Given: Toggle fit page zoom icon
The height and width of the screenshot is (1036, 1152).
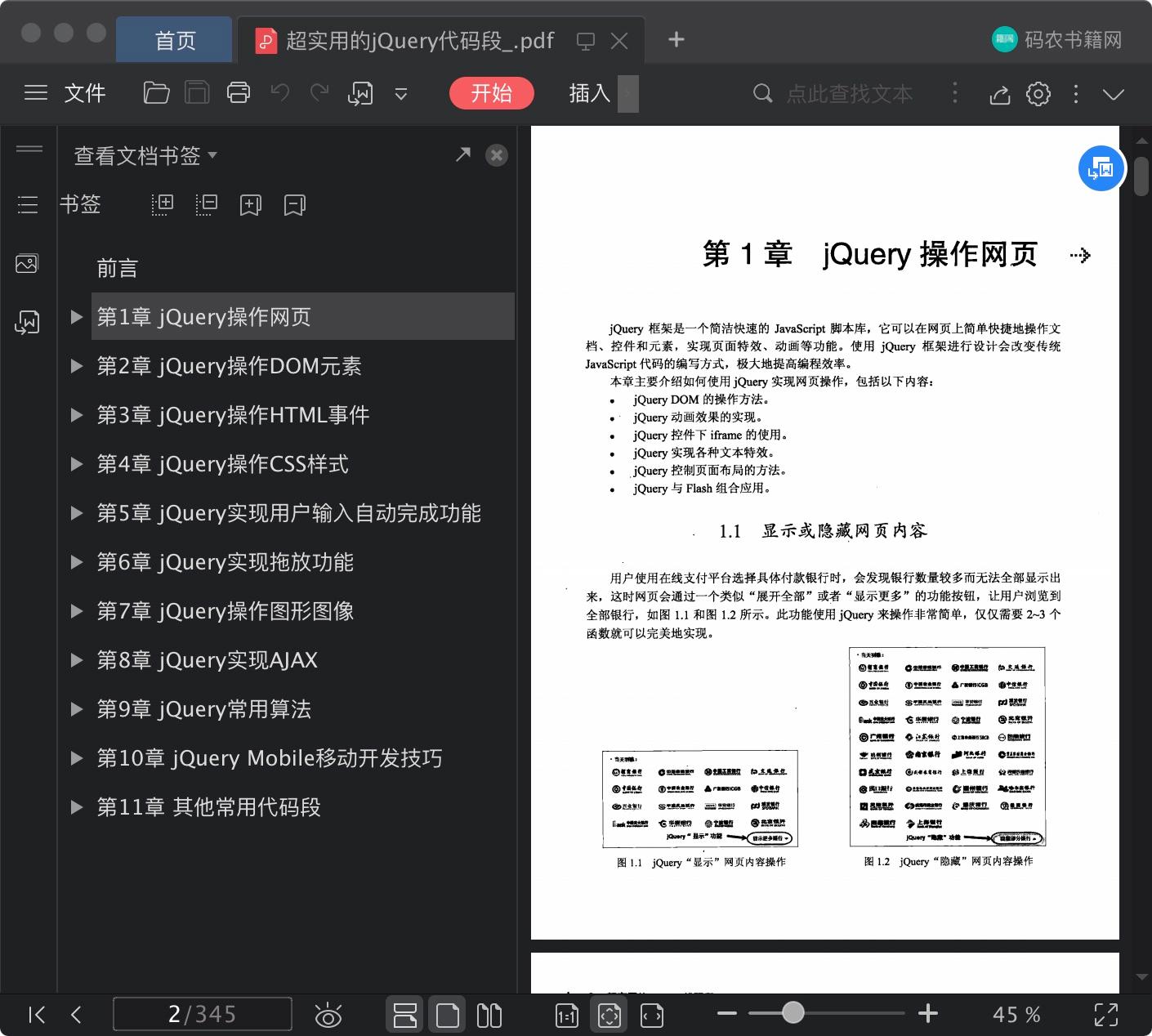Looking at the screenshot, I should tap(609, 1015).
